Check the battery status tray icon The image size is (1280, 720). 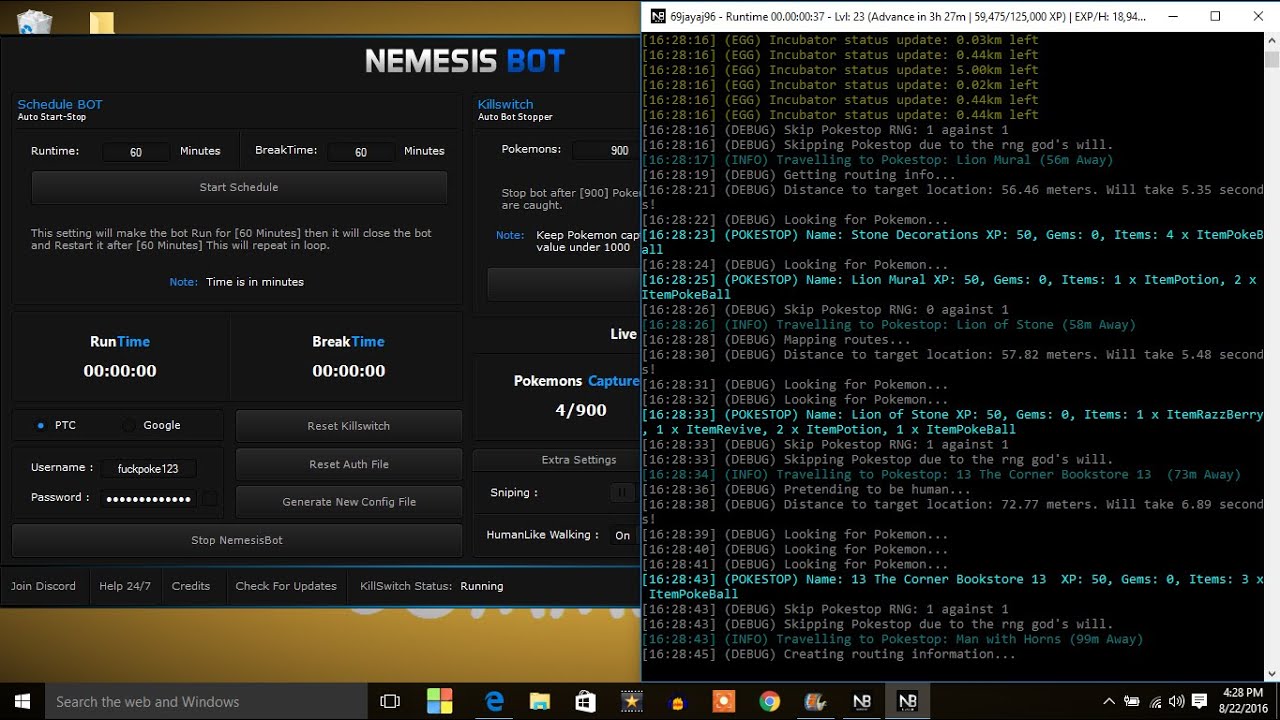pyautogui.click(x=1132, y=702)
